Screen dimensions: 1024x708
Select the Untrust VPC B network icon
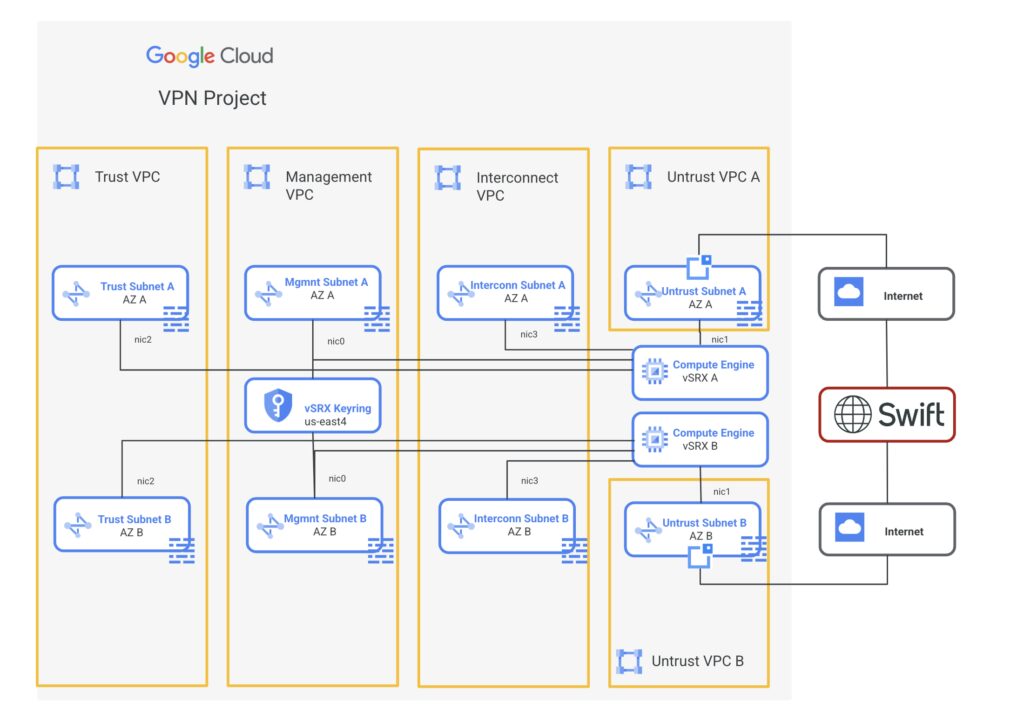[629, 661]
